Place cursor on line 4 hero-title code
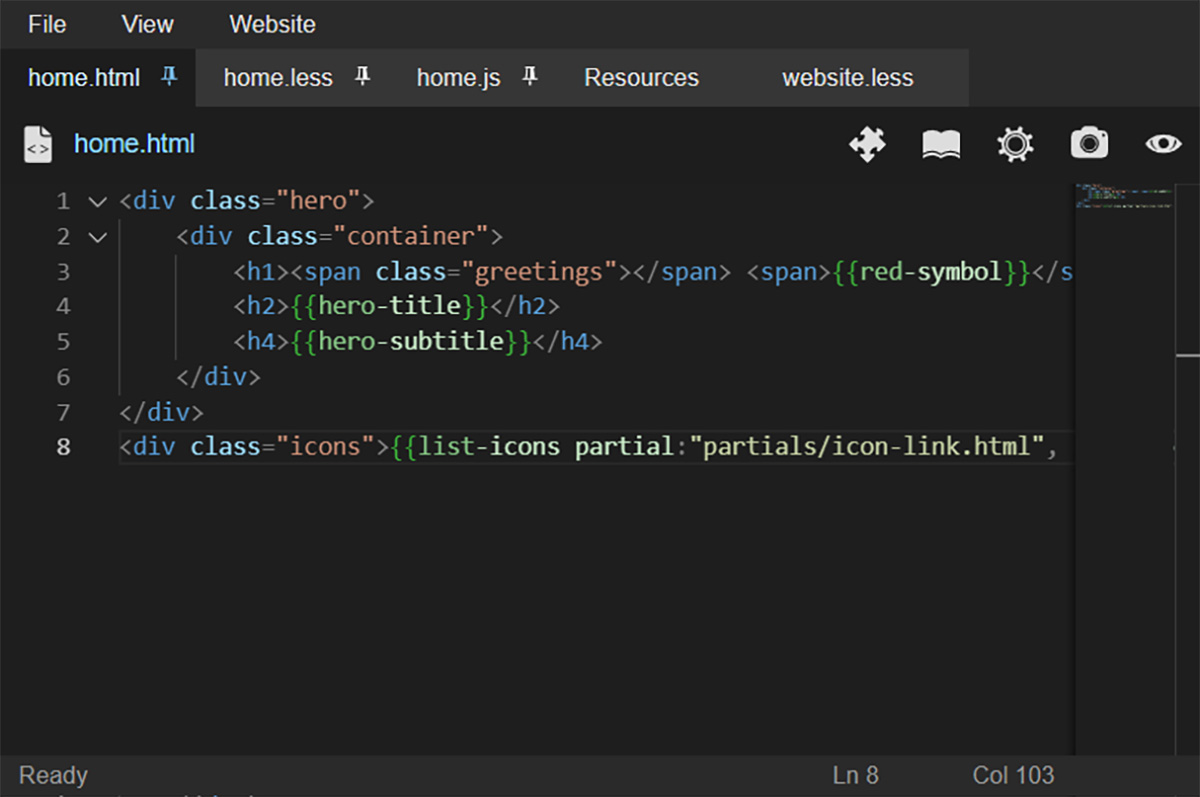 click(390, 306)
